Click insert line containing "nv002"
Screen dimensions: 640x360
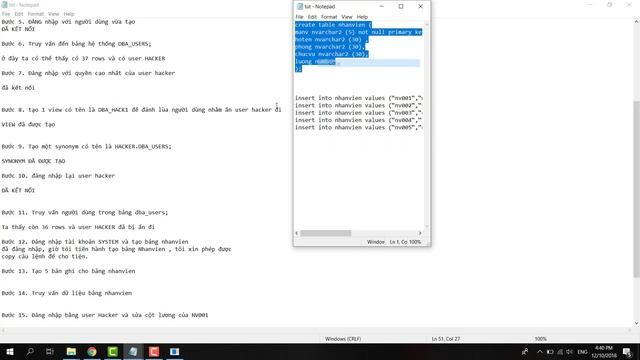358,105
